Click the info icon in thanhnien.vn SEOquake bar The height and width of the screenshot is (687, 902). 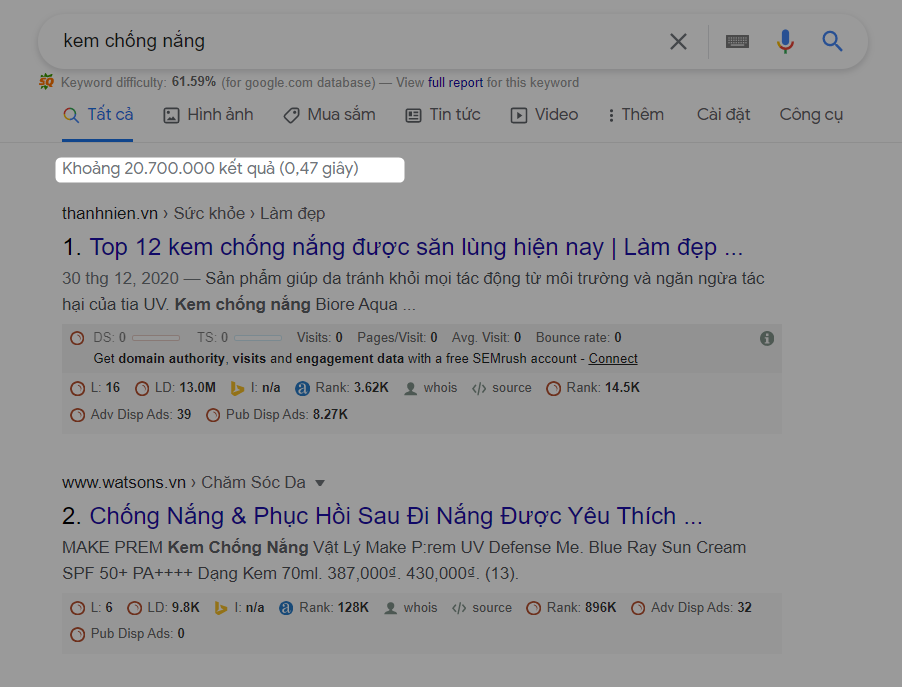tap(766, 338)
